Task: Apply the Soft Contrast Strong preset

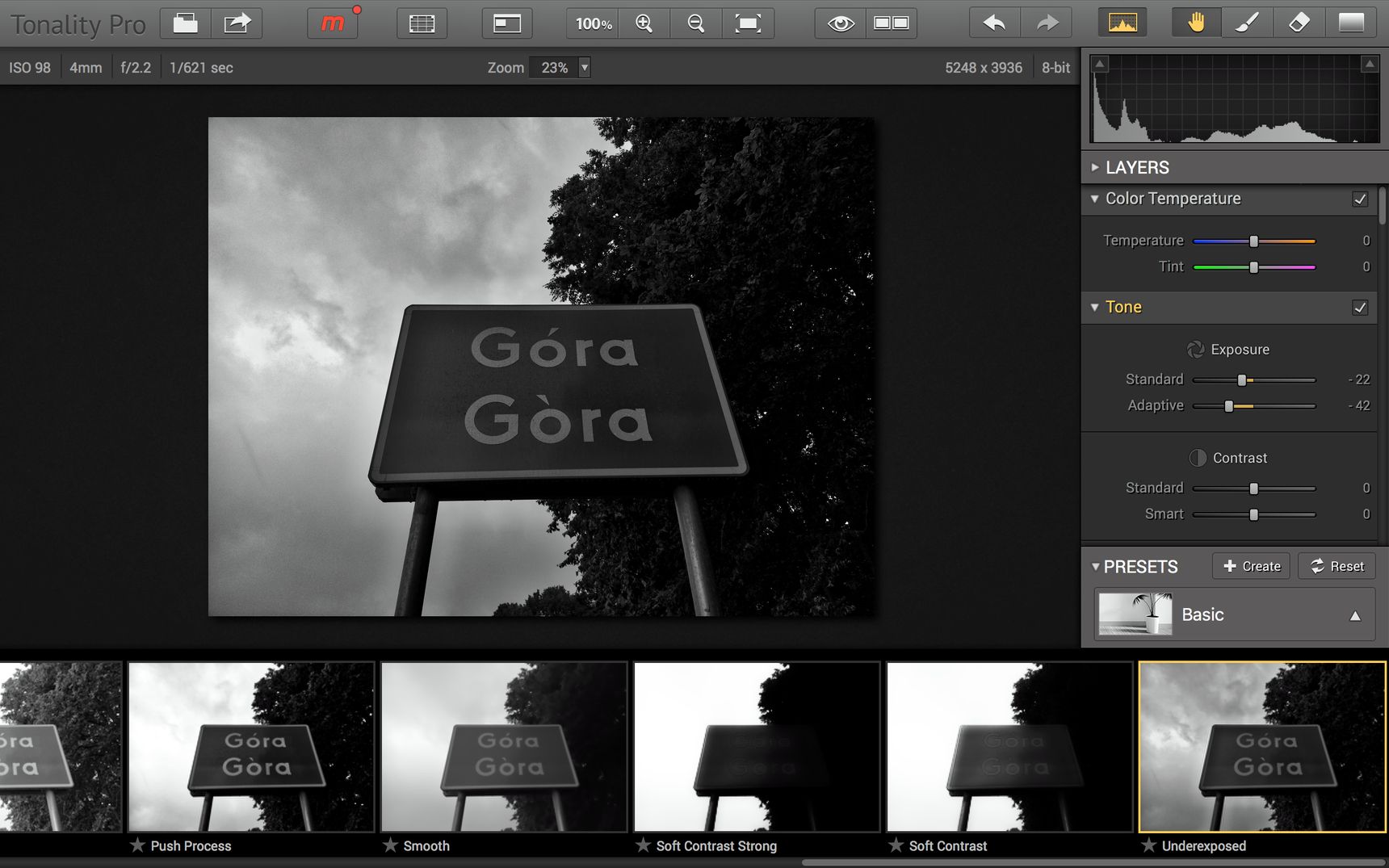Action: coord(757,747)
